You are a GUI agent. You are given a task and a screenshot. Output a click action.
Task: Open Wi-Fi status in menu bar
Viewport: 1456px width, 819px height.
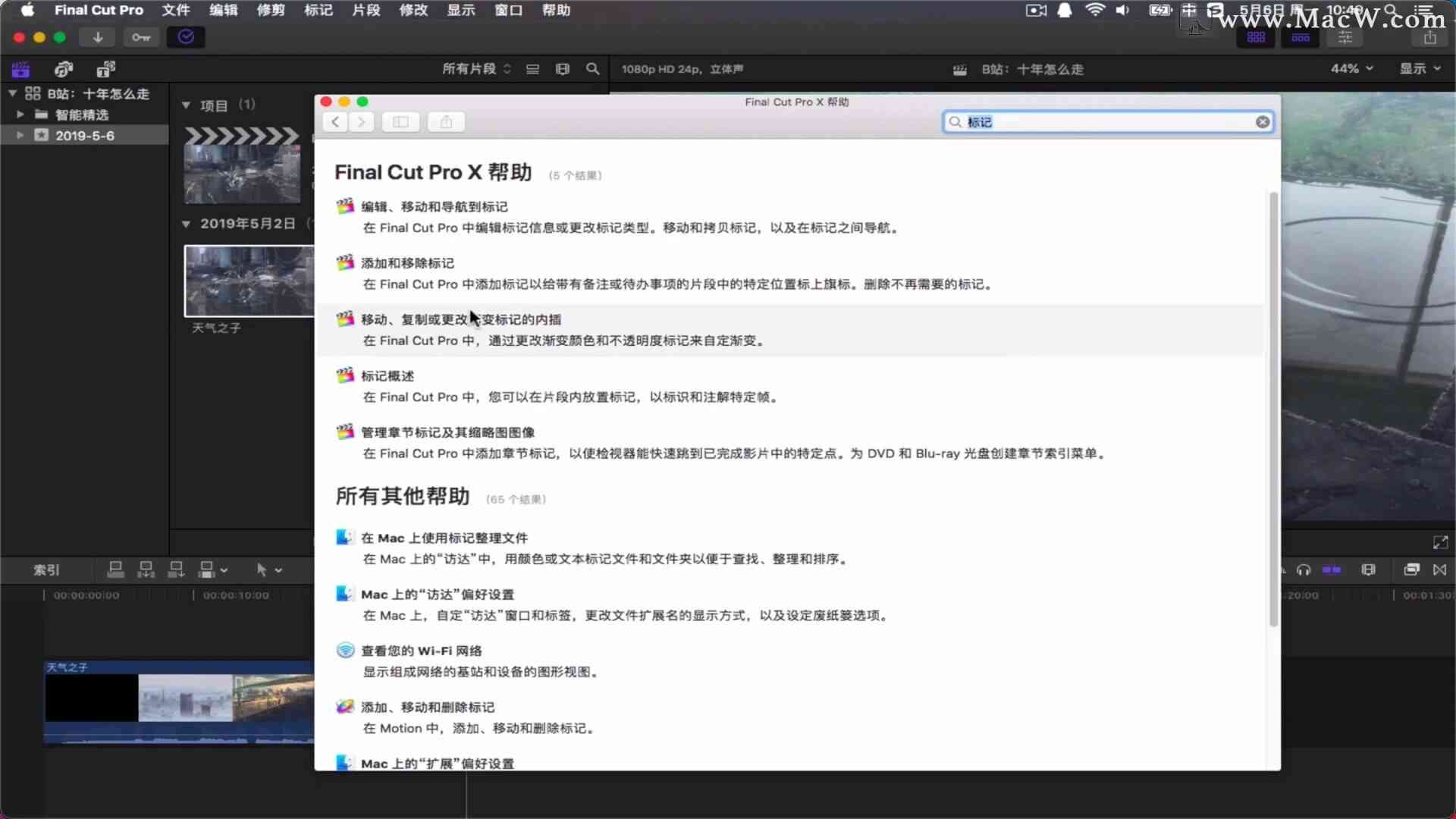[1095, 10]
